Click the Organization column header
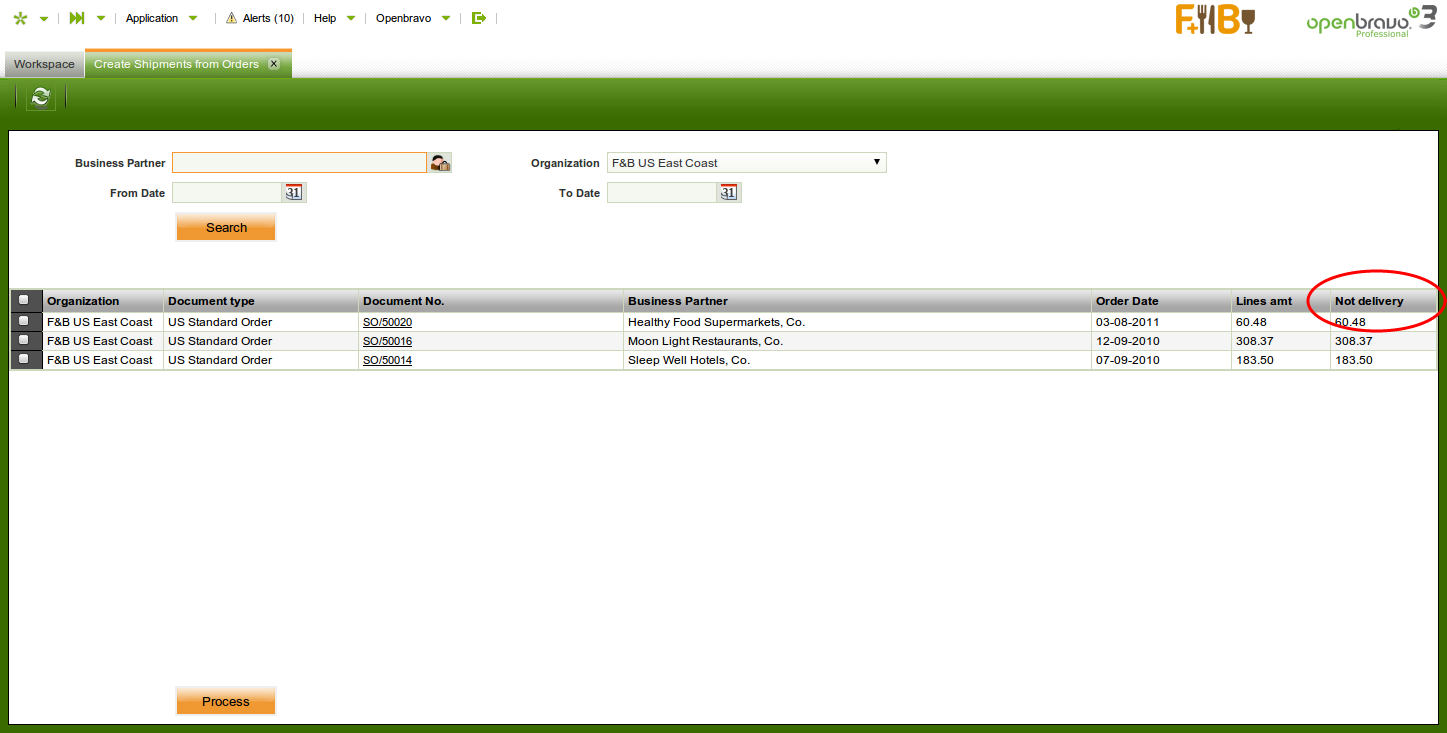This screenshot has width=1447, height=733. click(103, 301)
